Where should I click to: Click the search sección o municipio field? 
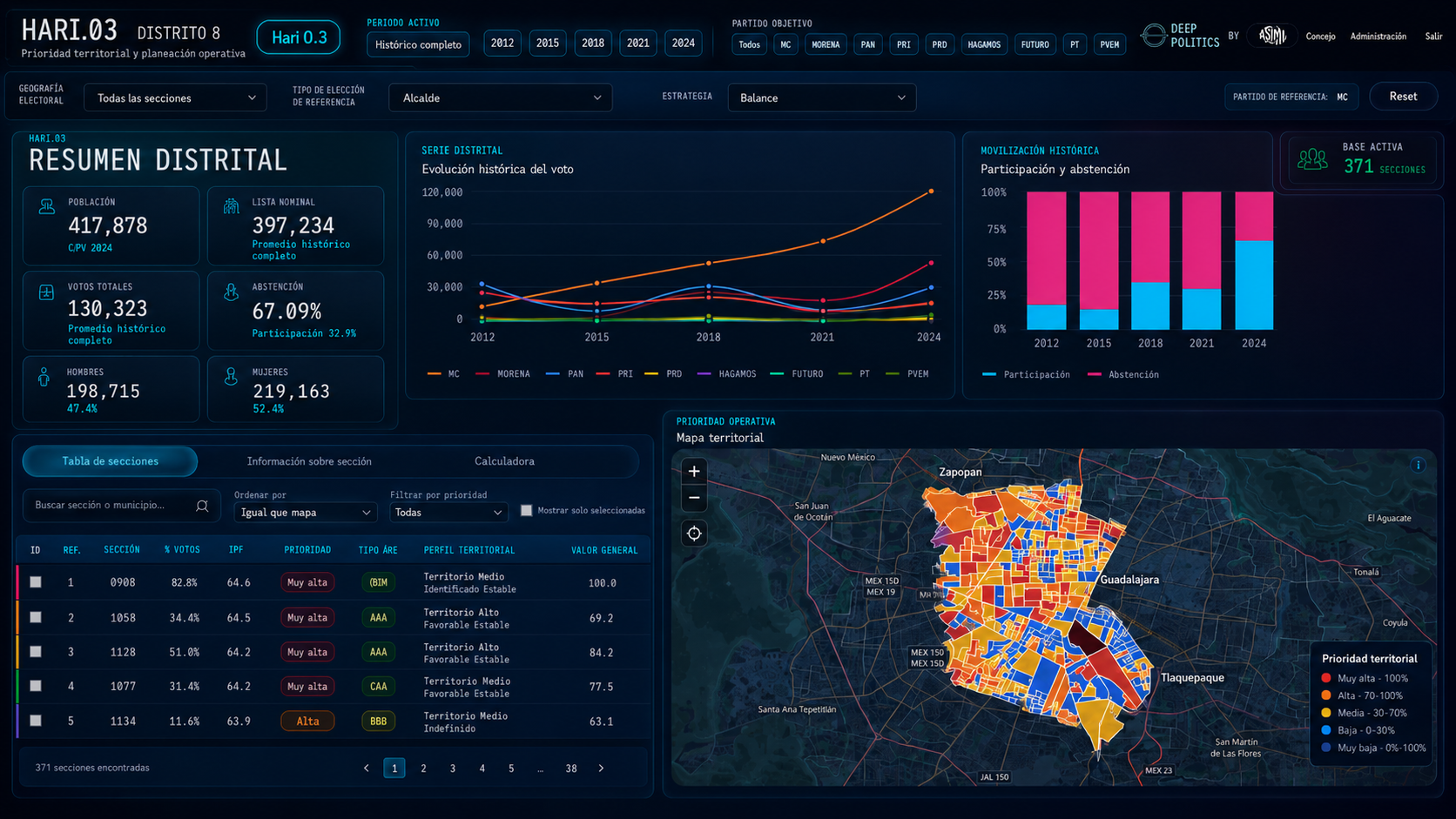pos(121,506)
